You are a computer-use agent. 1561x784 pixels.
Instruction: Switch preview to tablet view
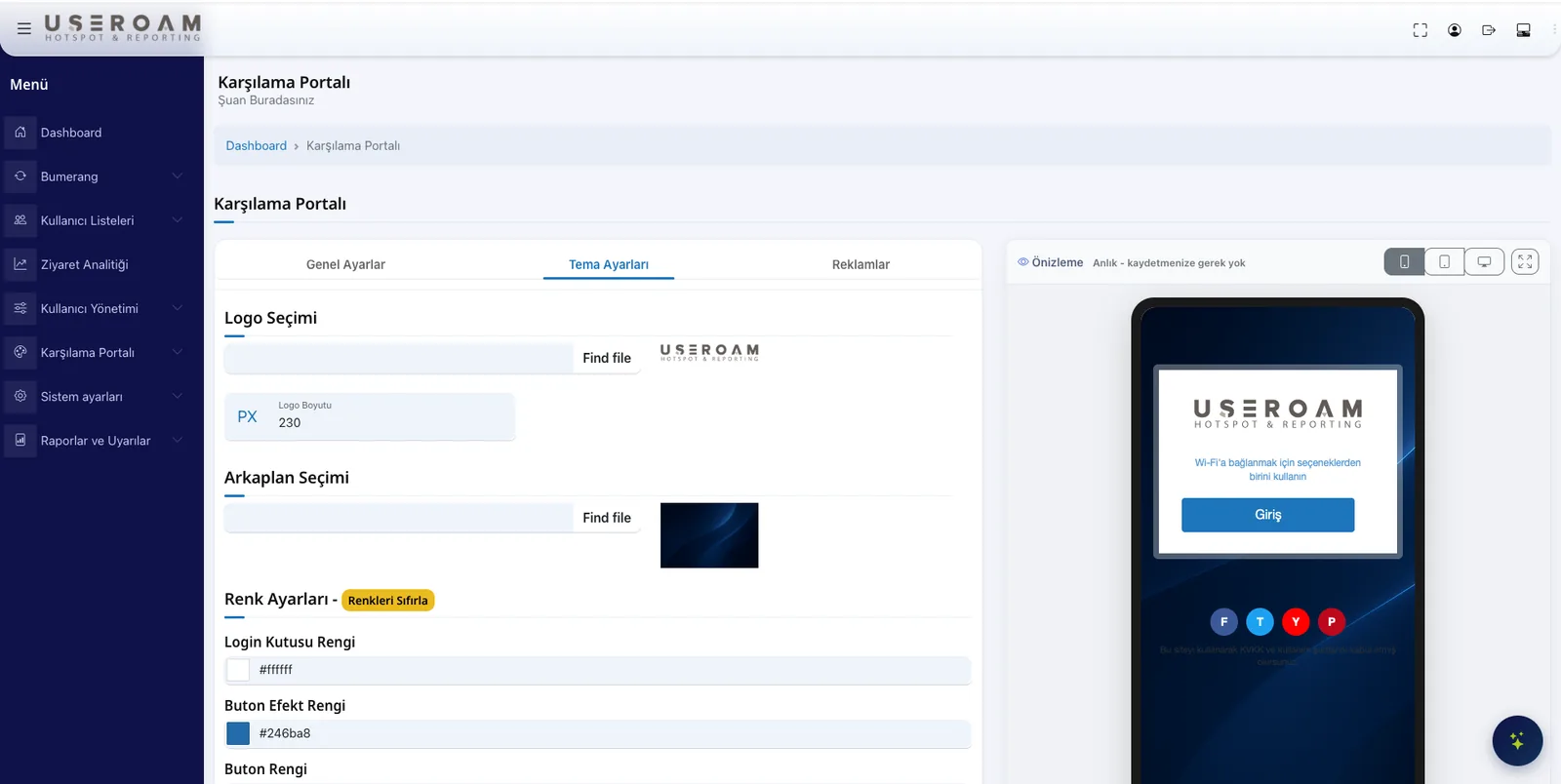tap(1444, 261)
